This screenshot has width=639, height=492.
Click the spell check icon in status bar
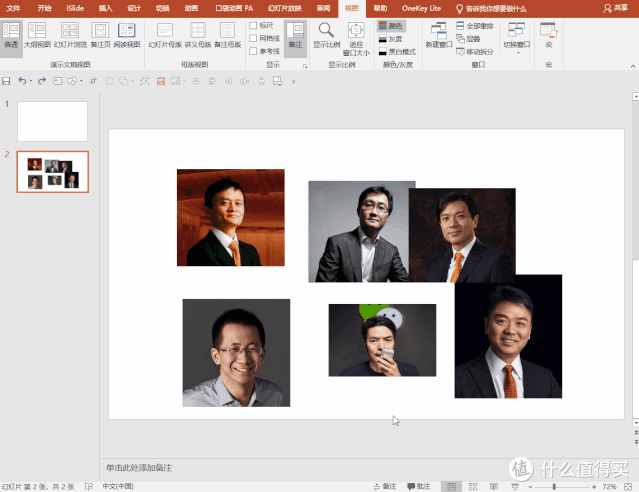click(x=89, y=486)
